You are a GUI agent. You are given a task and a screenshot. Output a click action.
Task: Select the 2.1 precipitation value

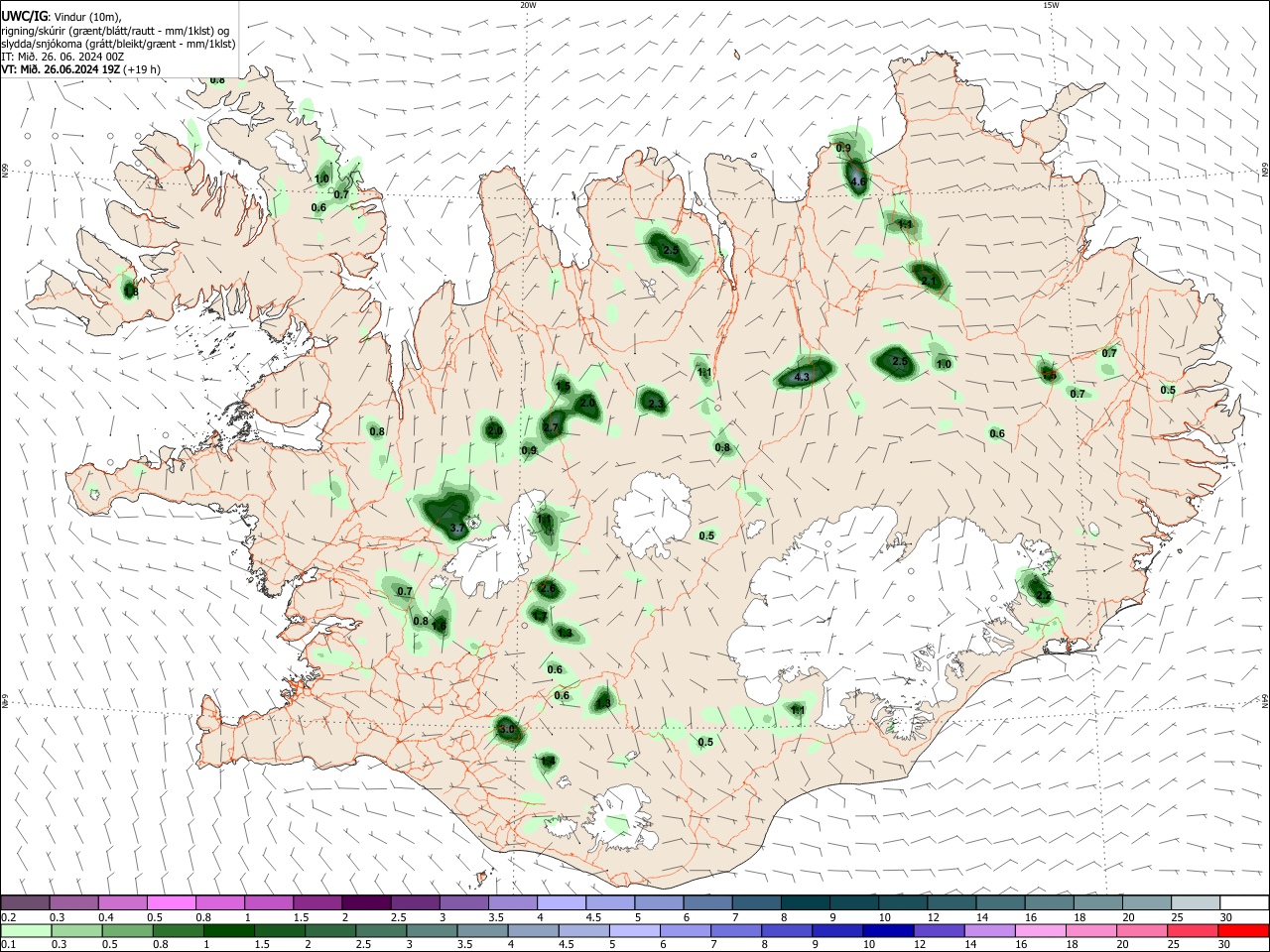point(929,282)
